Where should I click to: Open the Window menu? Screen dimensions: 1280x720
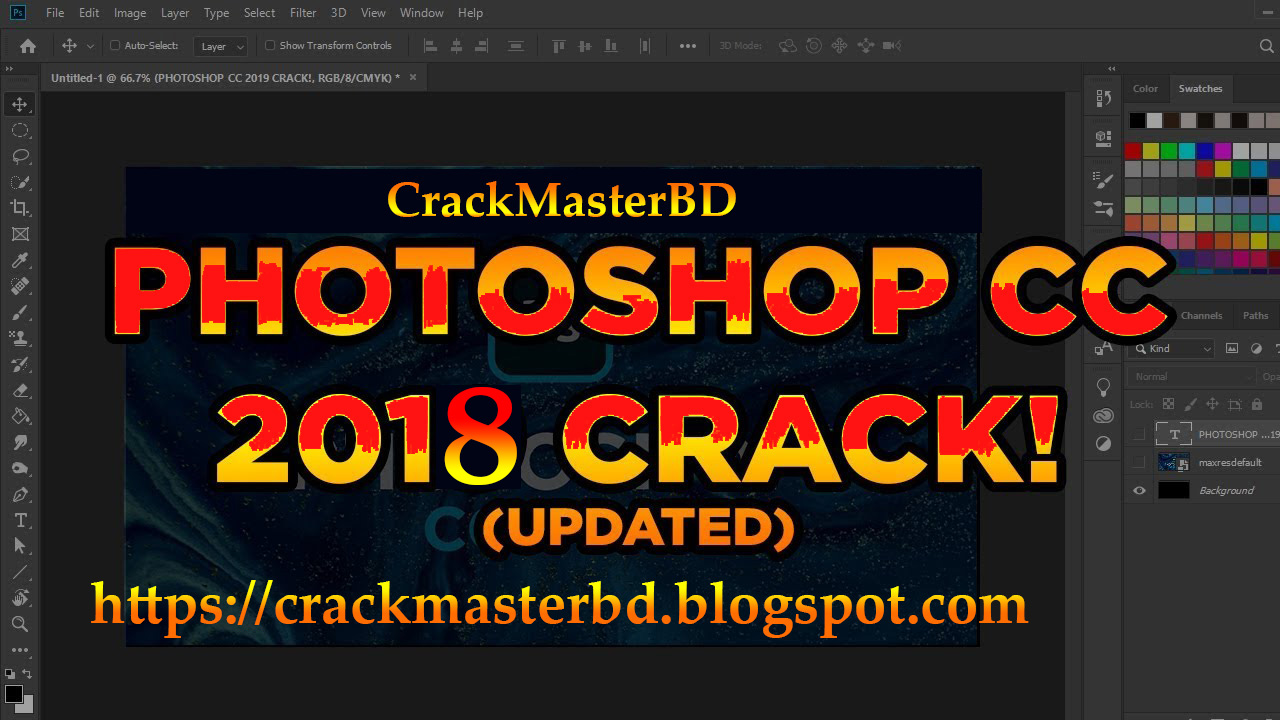(x=421, y=13)
